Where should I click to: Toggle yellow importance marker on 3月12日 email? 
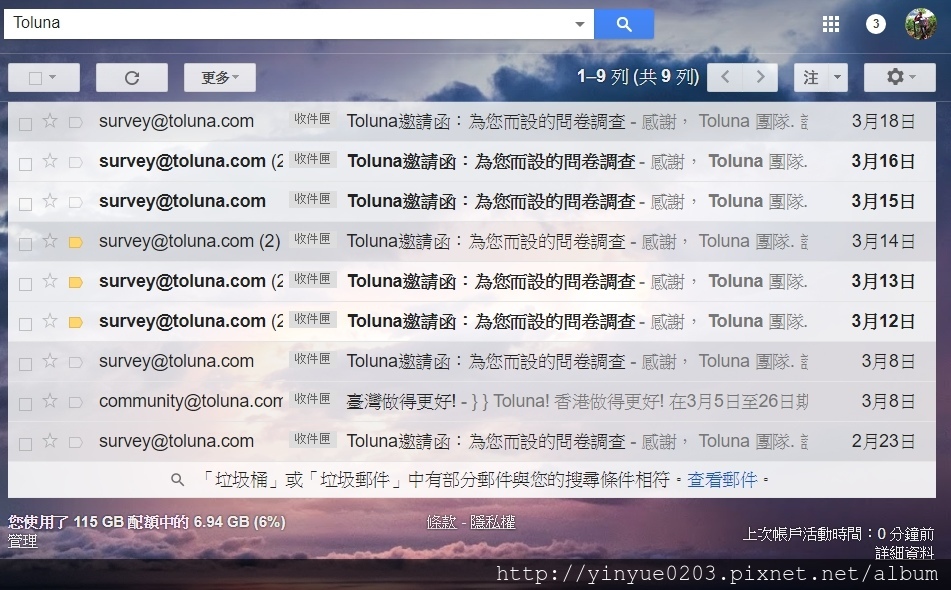coord(76,323)
